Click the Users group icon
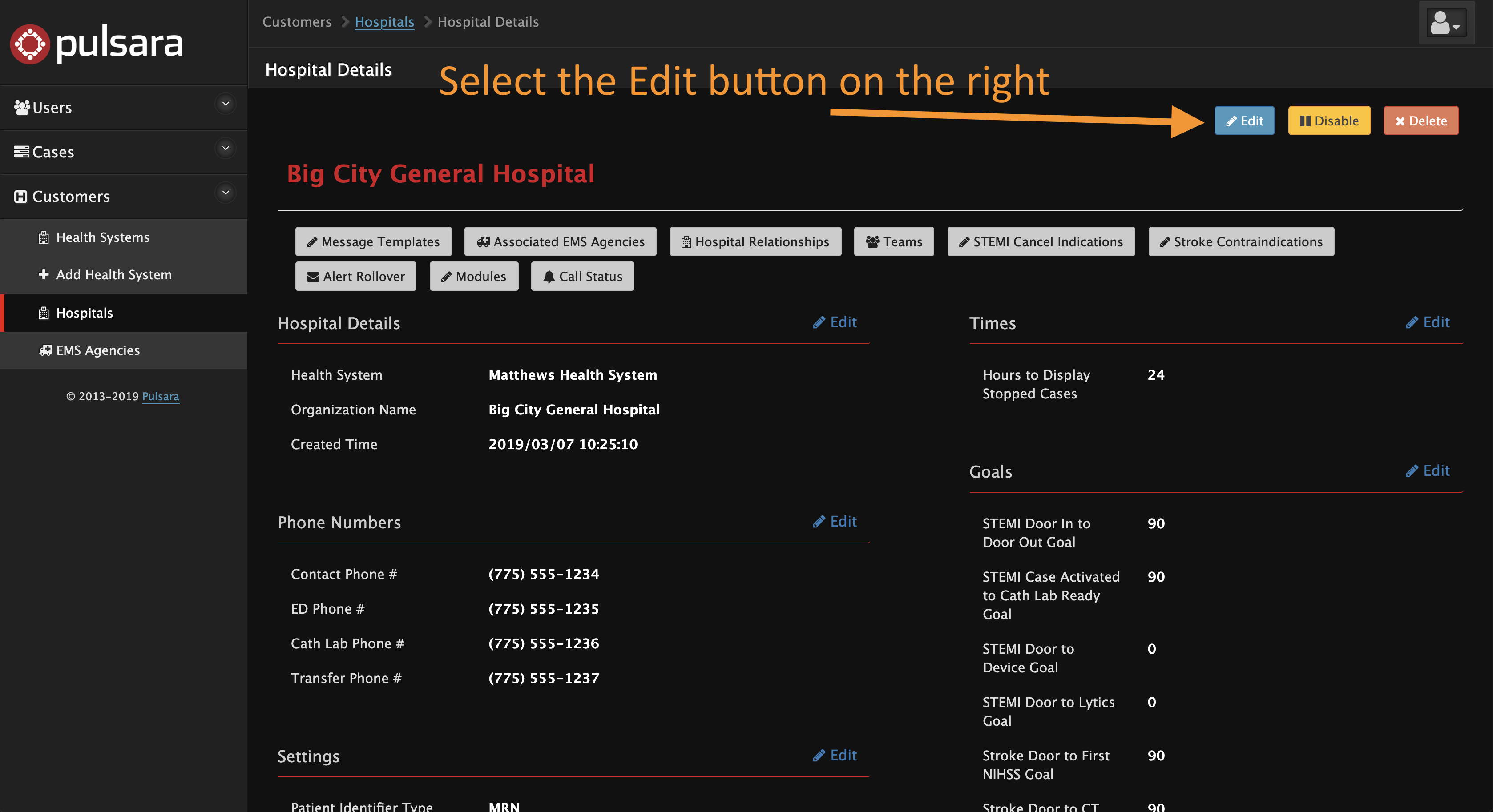 click(x=22, y=107)
